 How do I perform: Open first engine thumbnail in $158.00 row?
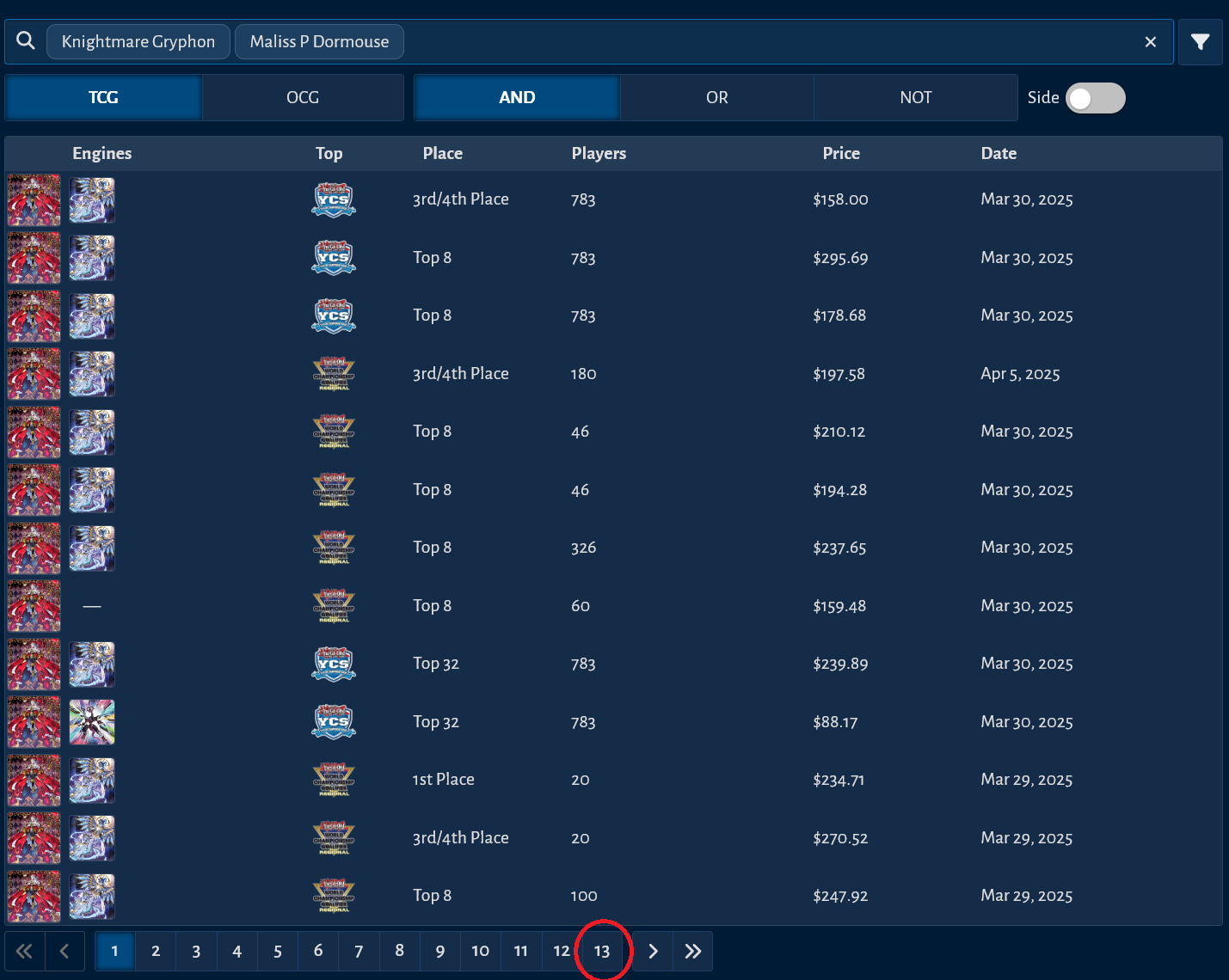(34, 199)
